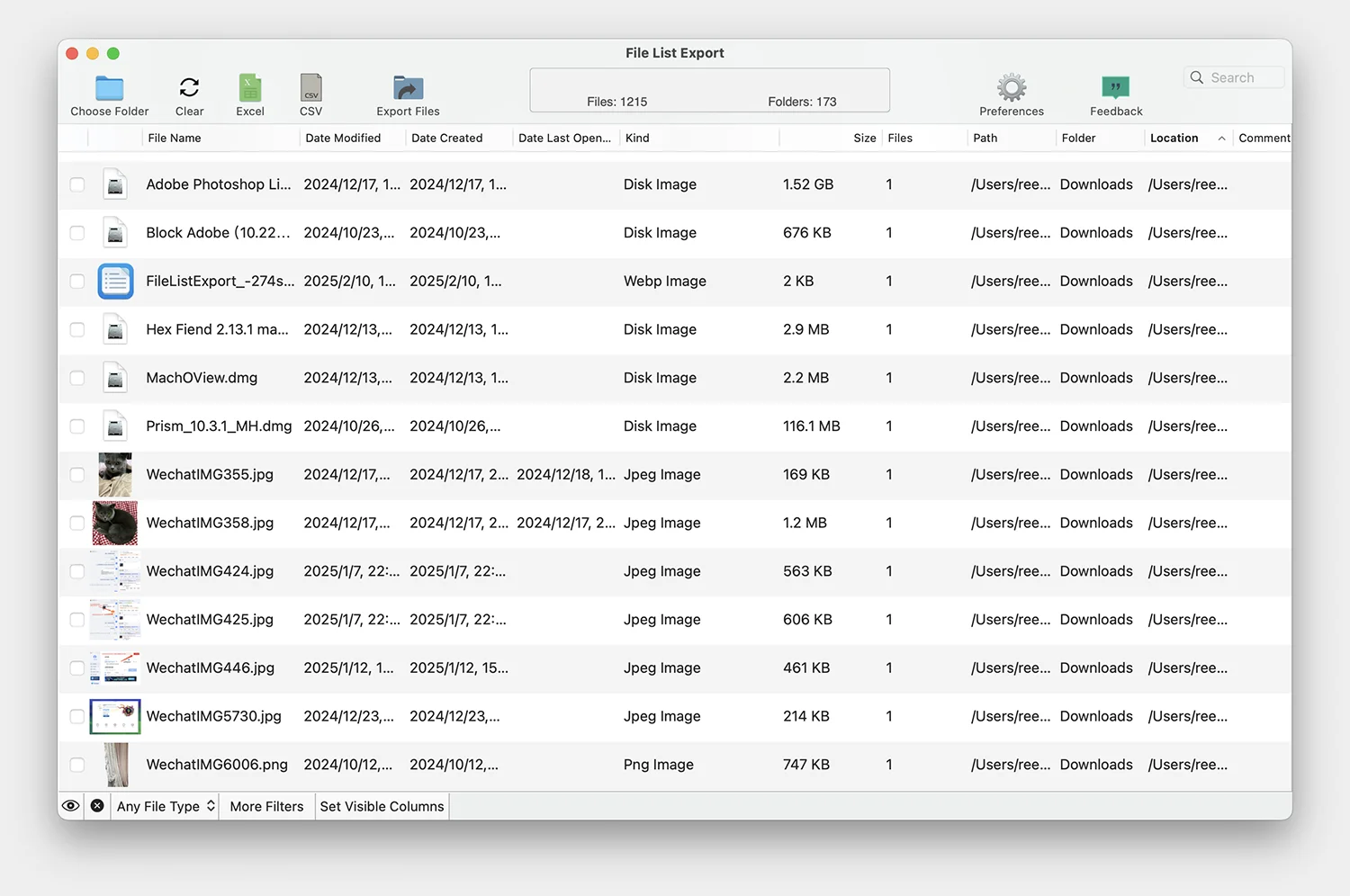Click the Export Files icon
1350x896 pixels.
point(408,88)
